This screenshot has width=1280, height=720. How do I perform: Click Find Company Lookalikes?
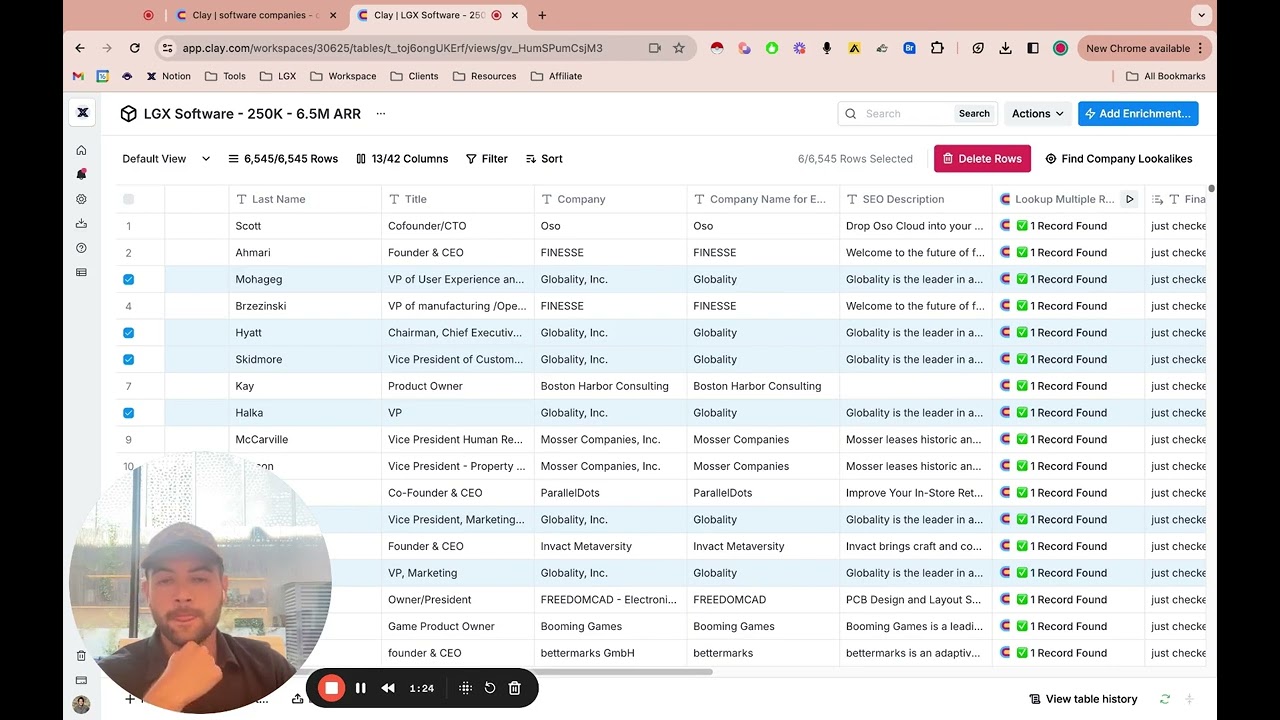[x=1118, y=158]
